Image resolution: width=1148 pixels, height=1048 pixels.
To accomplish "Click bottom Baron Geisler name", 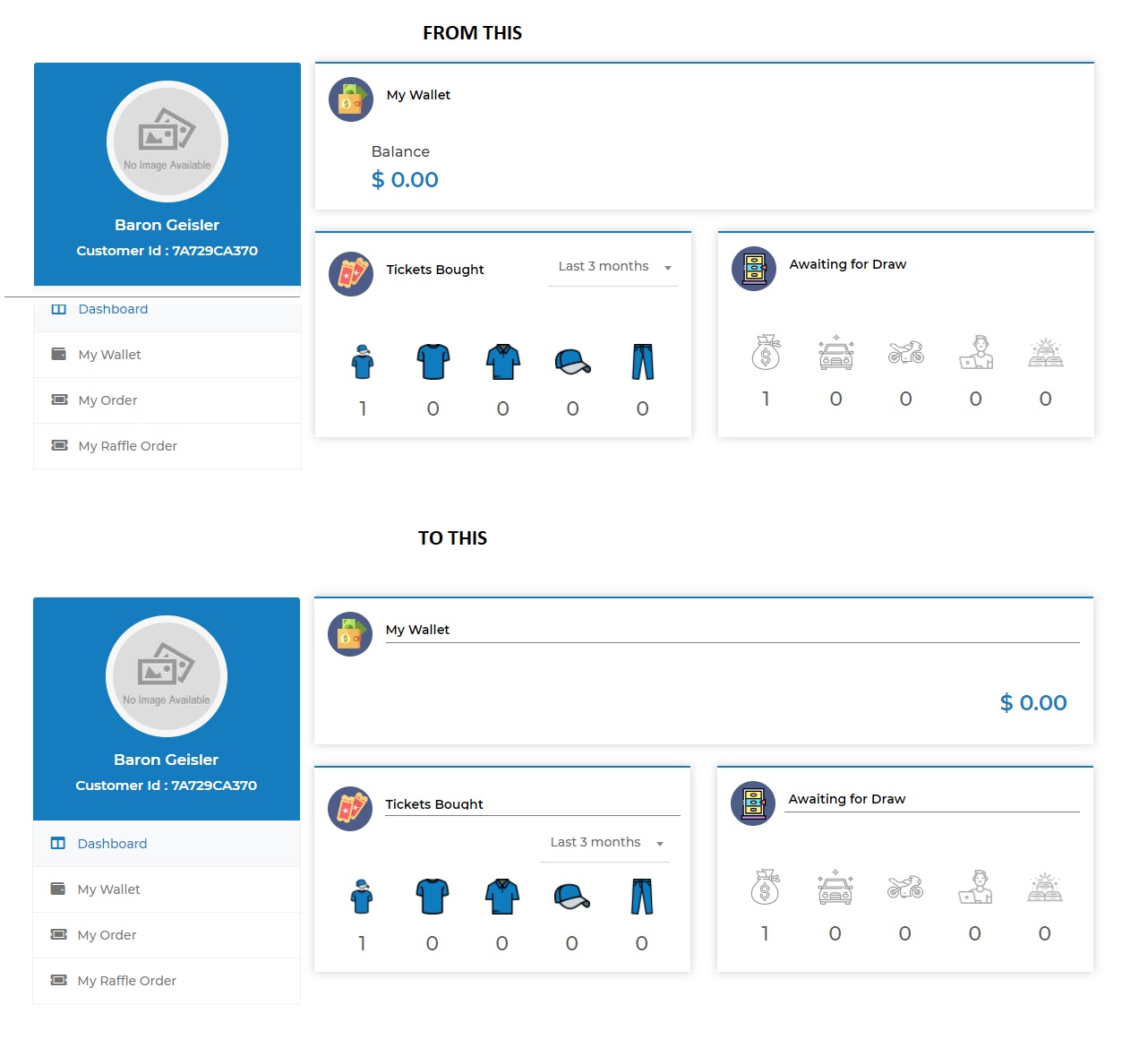I will [x=167, y=760].
